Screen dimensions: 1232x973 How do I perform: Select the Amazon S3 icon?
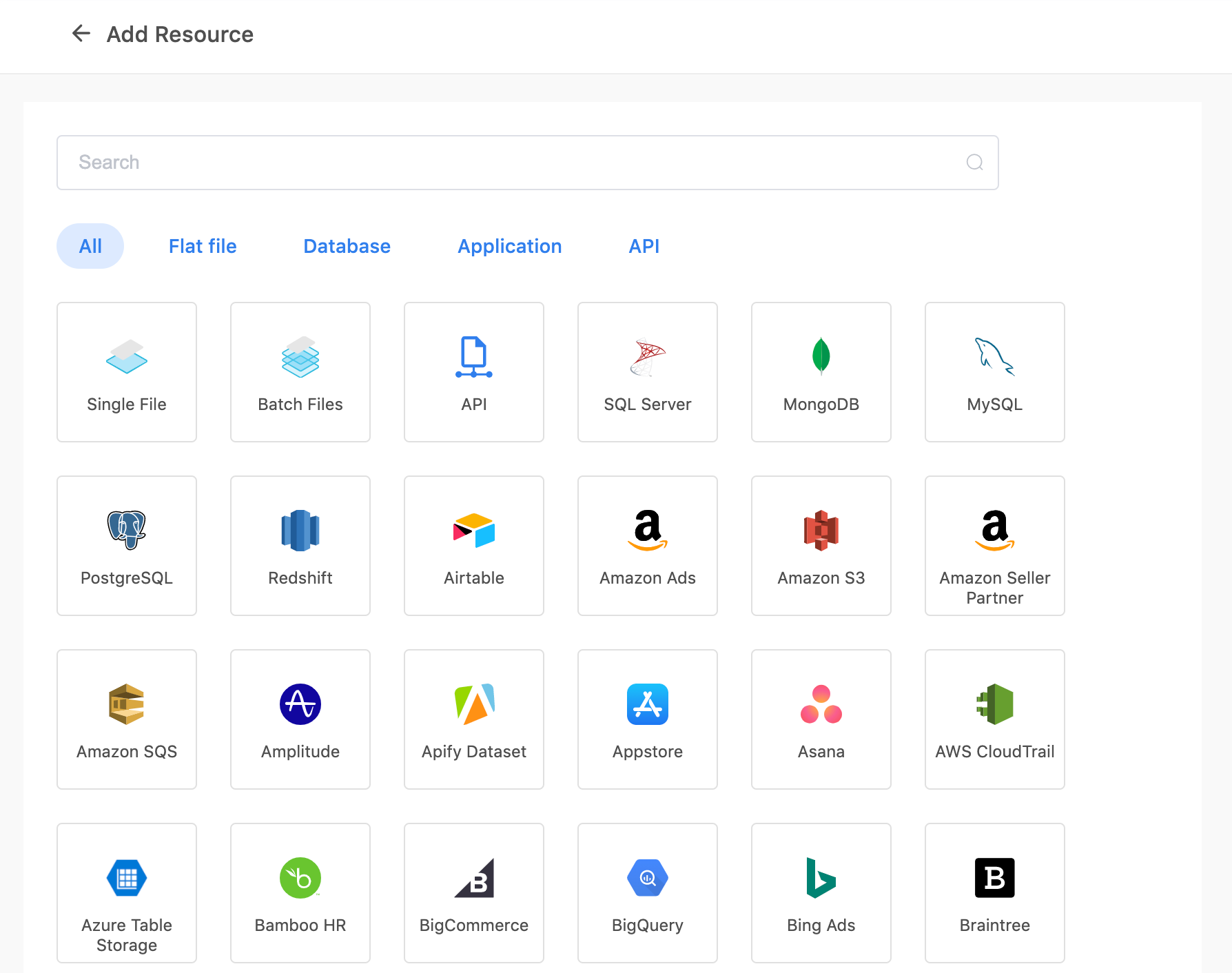click(821, 530)
